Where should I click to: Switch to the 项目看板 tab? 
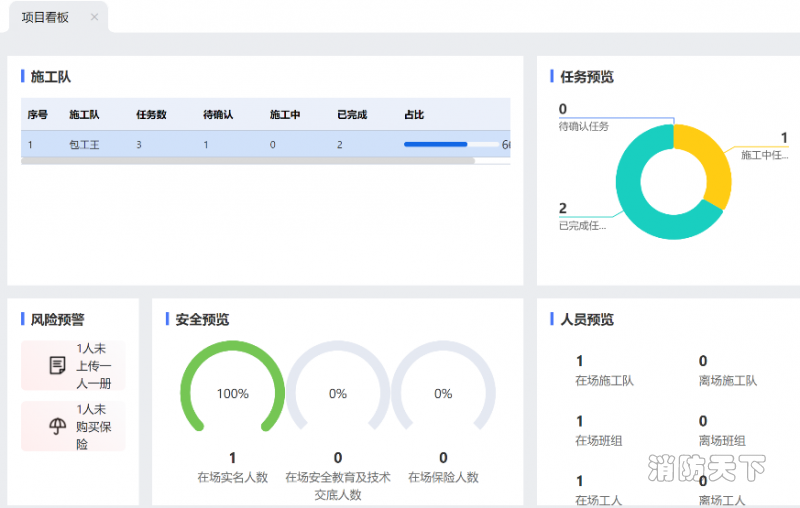point(46,17)
